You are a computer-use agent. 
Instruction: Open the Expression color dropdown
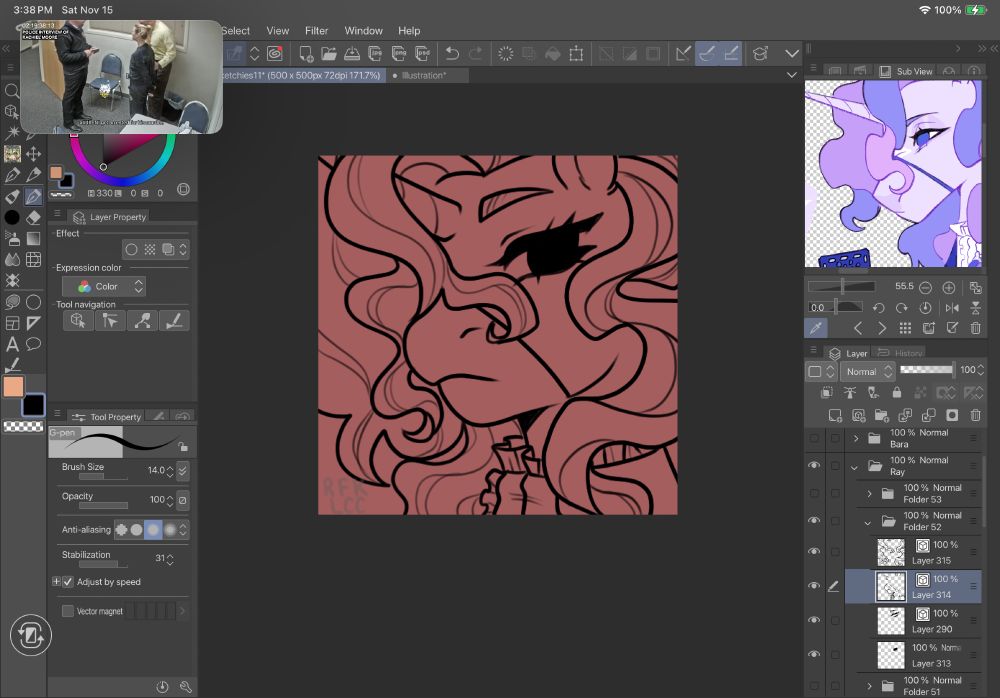coord(104,286)
